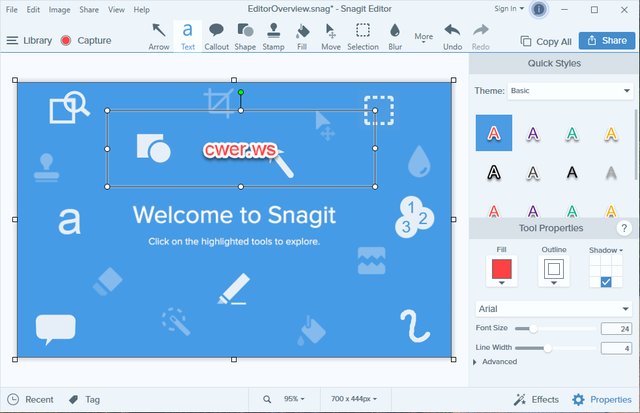
Task: Select the Blur tool
Action: (x=395, y=35)
